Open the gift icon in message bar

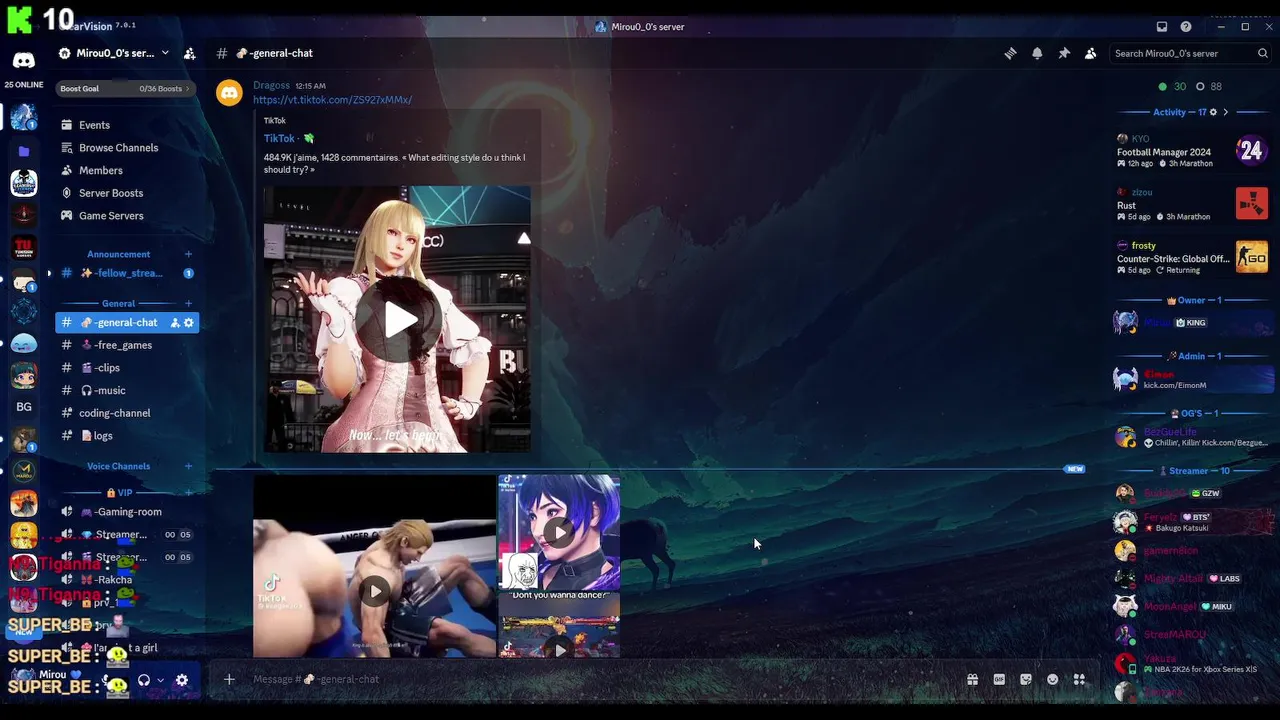972,679
